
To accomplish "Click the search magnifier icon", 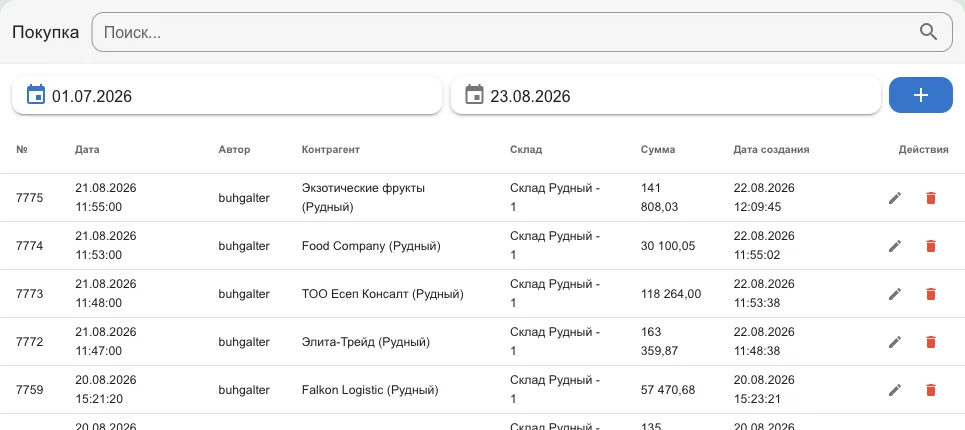I will [x=928, y=32].
